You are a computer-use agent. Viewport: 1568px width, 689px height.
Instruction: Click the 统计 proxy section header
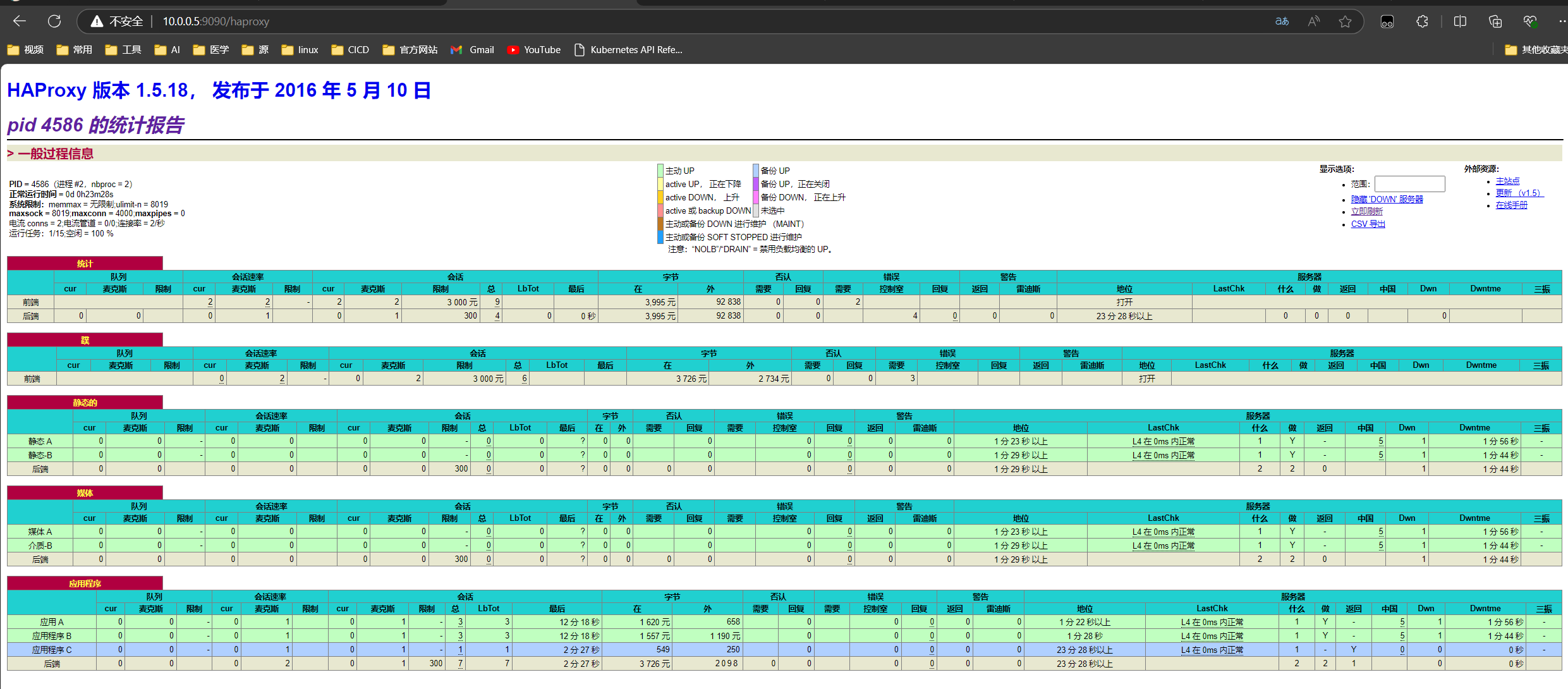[x=85, y=264]
